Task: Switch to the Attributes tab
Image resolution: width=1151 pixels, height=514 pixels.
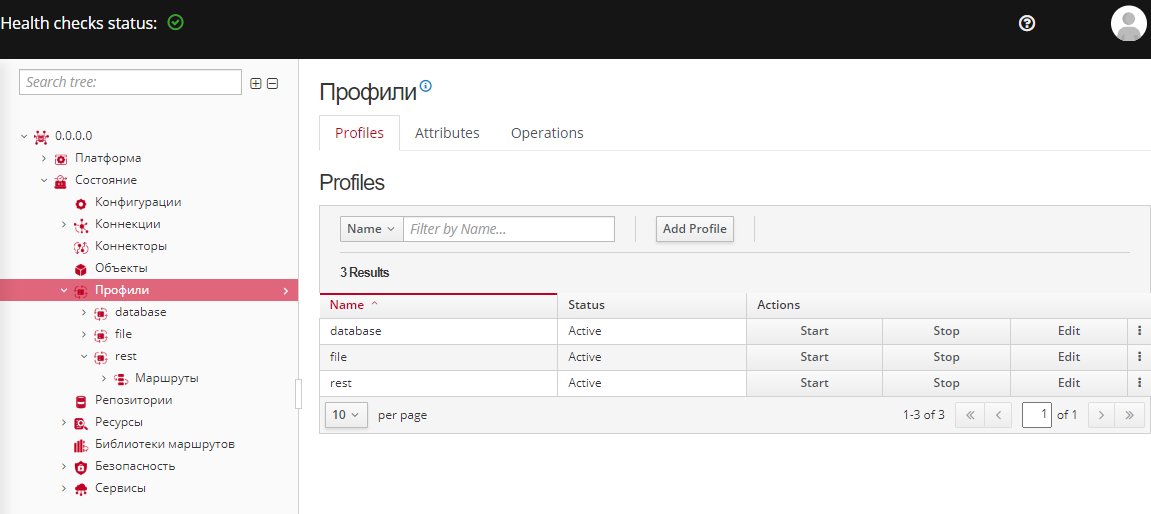Action: [x=447, y=133]
